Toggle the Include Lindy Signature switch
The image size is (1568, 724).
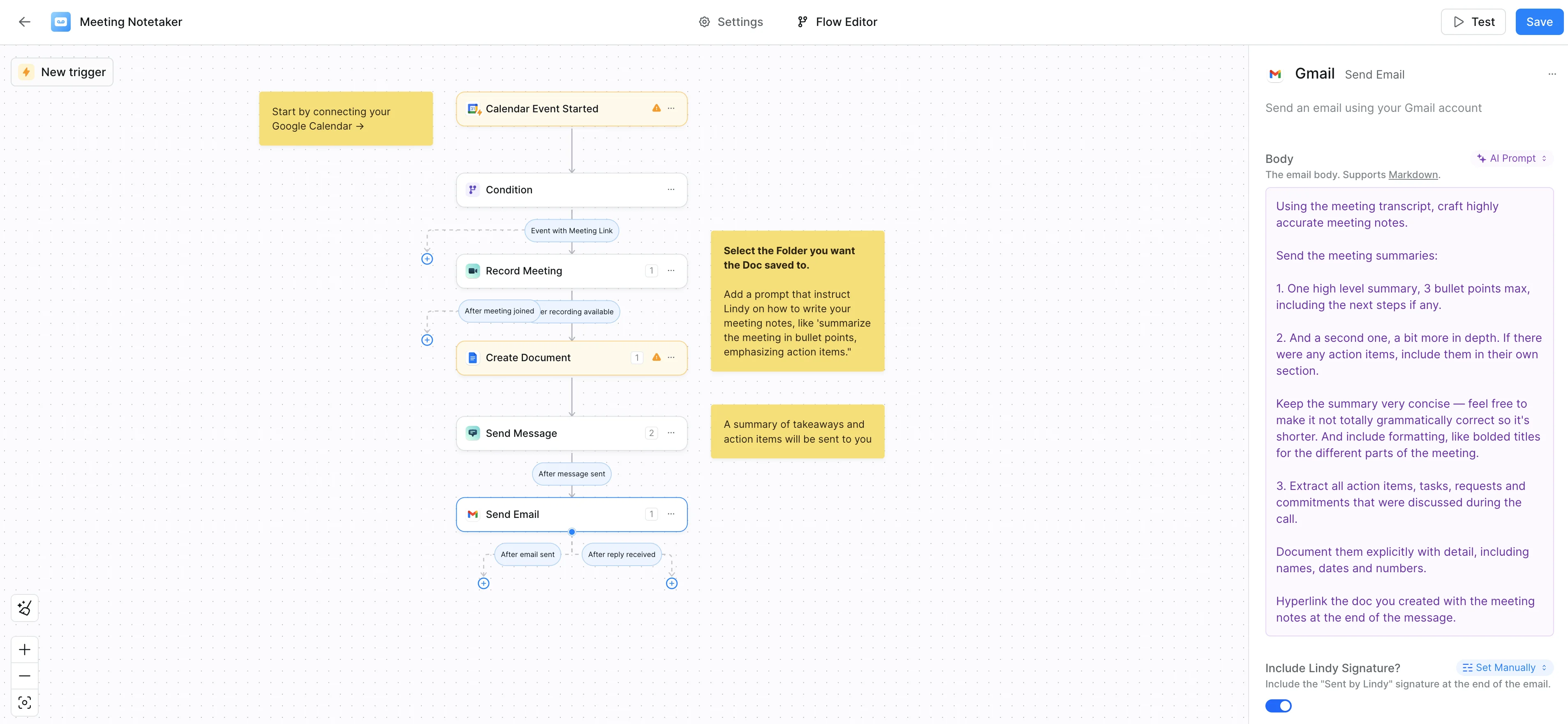tap(1278, 706)
